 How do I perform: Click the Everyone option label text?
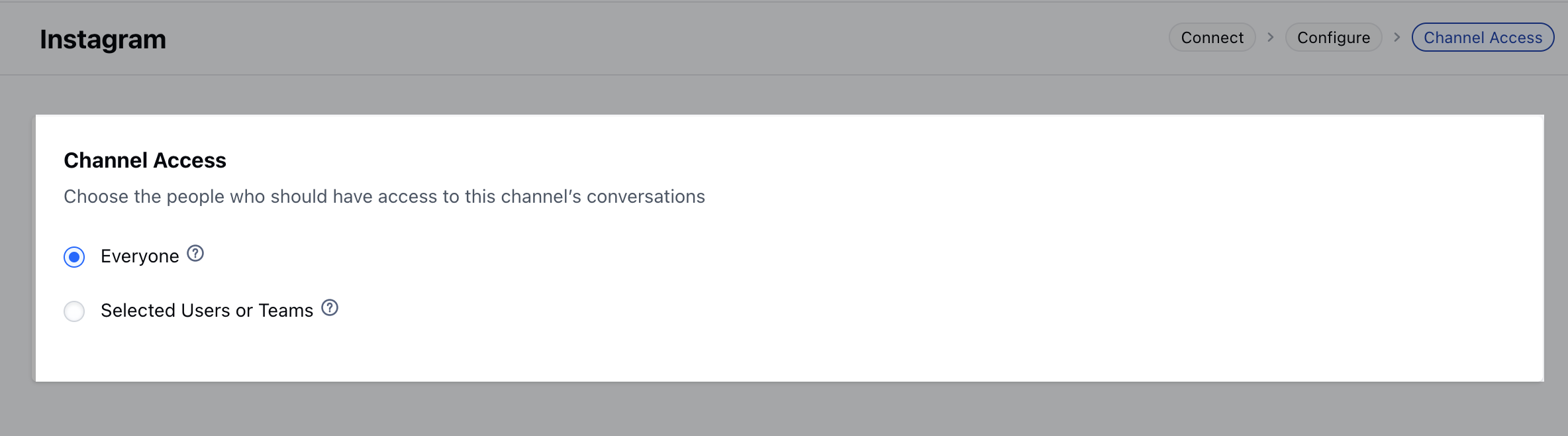click(x=140, y=256)
